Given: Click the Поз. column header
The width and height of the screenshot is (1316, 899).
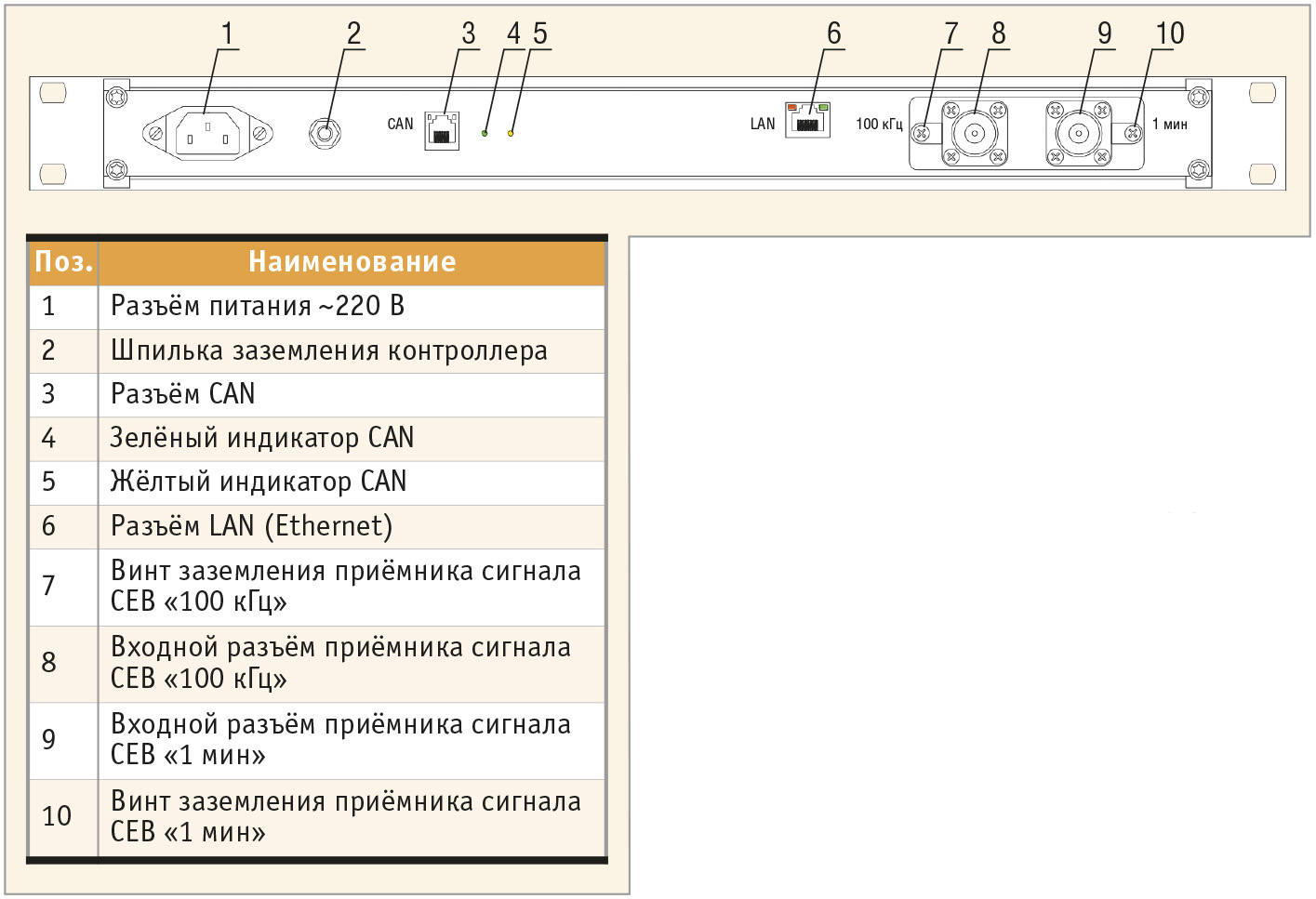Looking at the screenshot, I should pos(63,262).
